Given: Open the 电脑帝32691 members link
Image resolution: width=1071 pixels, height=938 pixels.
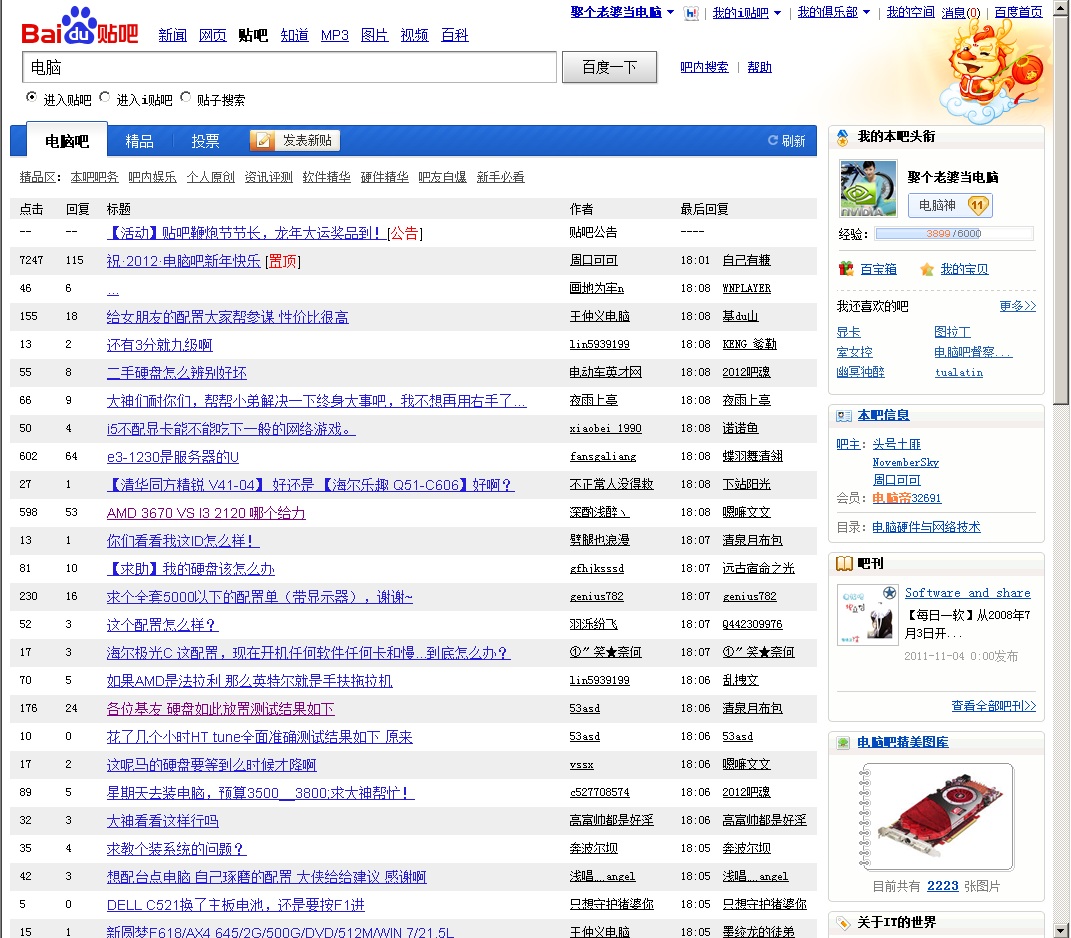Looking at the screenshot, I should 906,498.
